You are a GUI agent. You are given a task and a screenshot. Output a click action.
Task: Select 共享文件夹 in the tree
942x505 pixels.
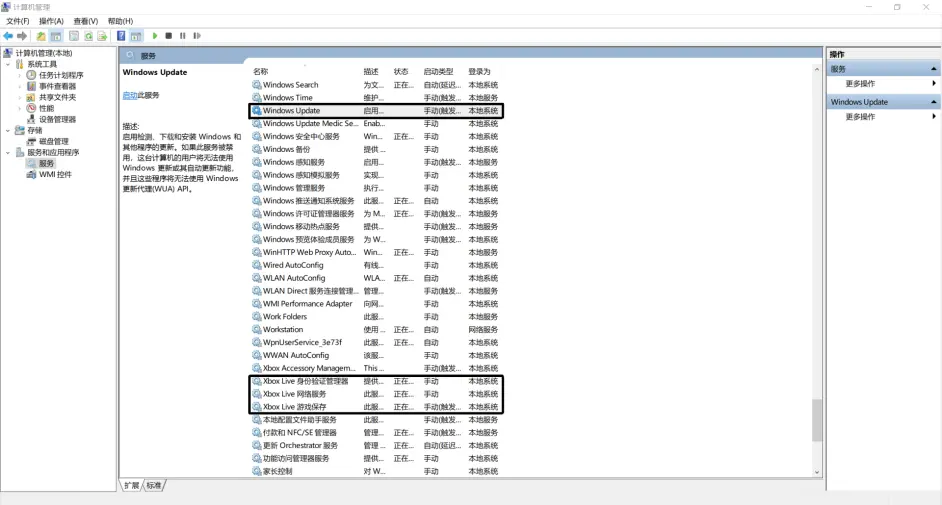pyautogui.click(x=58, y=97)
